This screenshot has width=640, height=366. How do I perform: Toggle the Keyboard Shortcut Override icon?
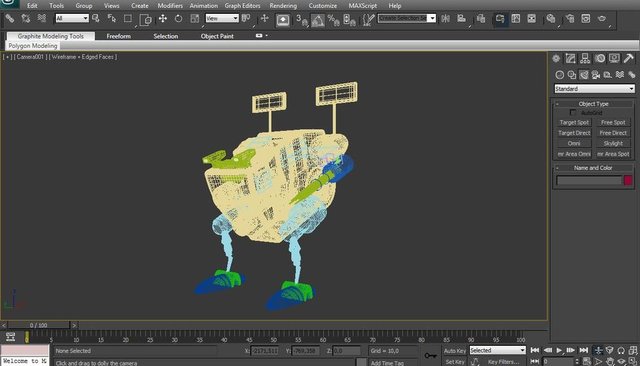(283, 20)
